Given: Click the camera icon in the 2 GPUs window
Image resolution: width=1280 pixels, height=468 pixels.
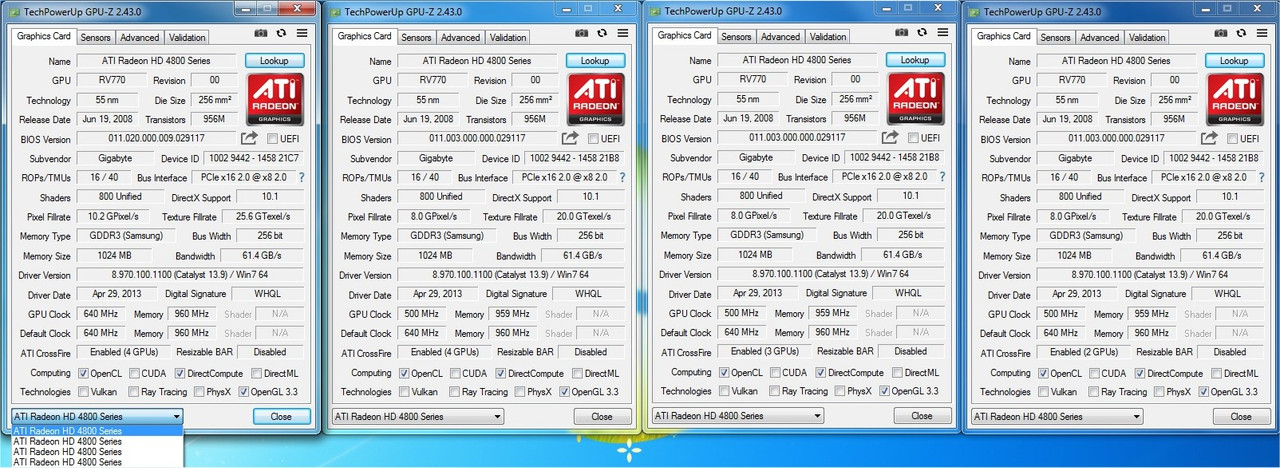Looking at the screenshot, I should point(1220,33).
